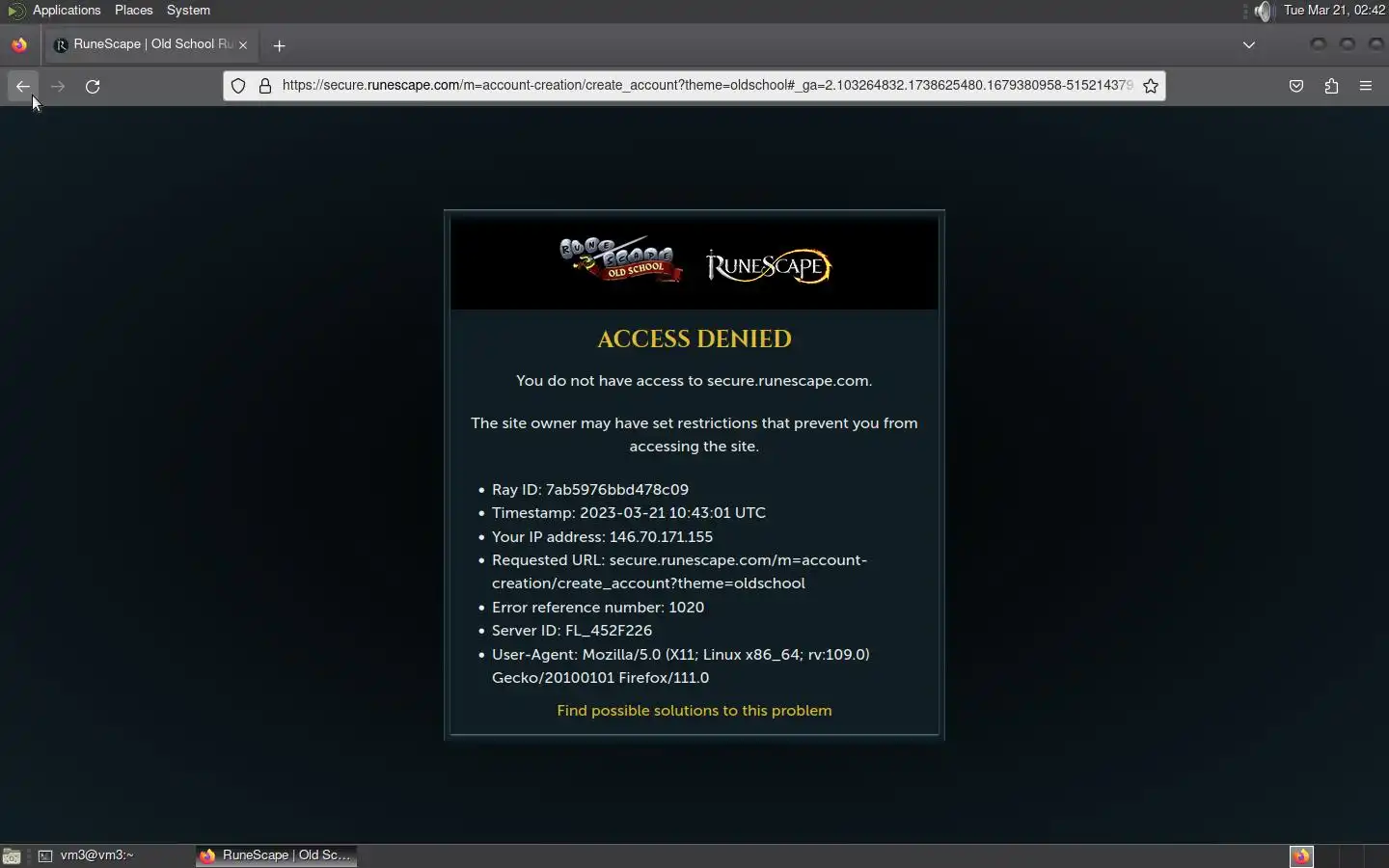Click Error reference number 1020

(x=598, y=608)
